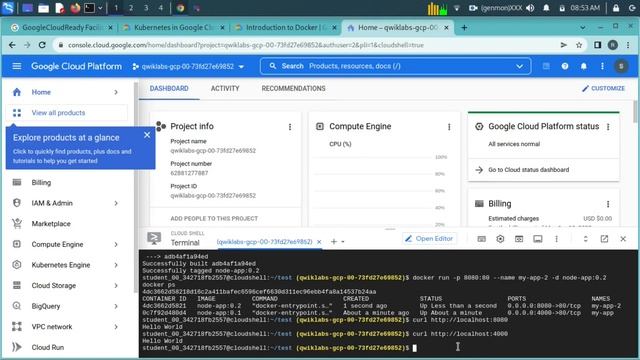The width and height of the screenshot is (640, 360).
Task: Expand VPC network submenu chevron
Action: (x=116, y=327)
